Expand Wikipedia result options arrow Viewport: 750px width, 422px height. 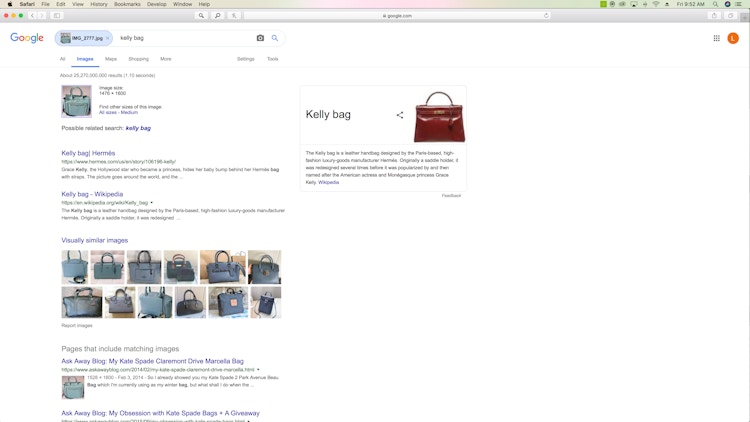152,203
